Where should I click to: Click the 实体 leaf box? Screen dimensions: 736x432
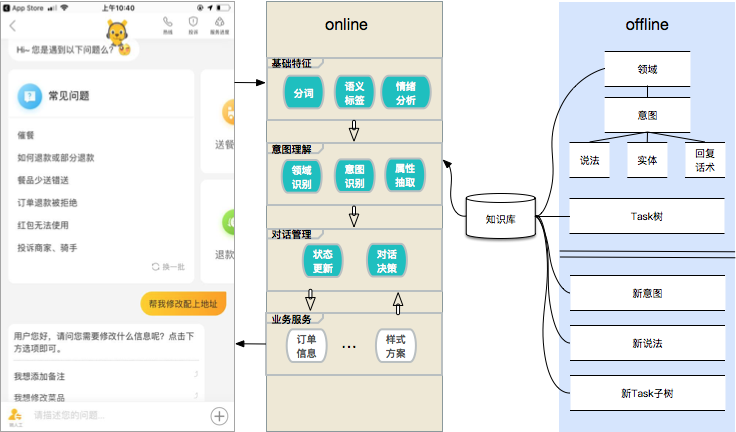pyautogui.click(x=647, y=160)
